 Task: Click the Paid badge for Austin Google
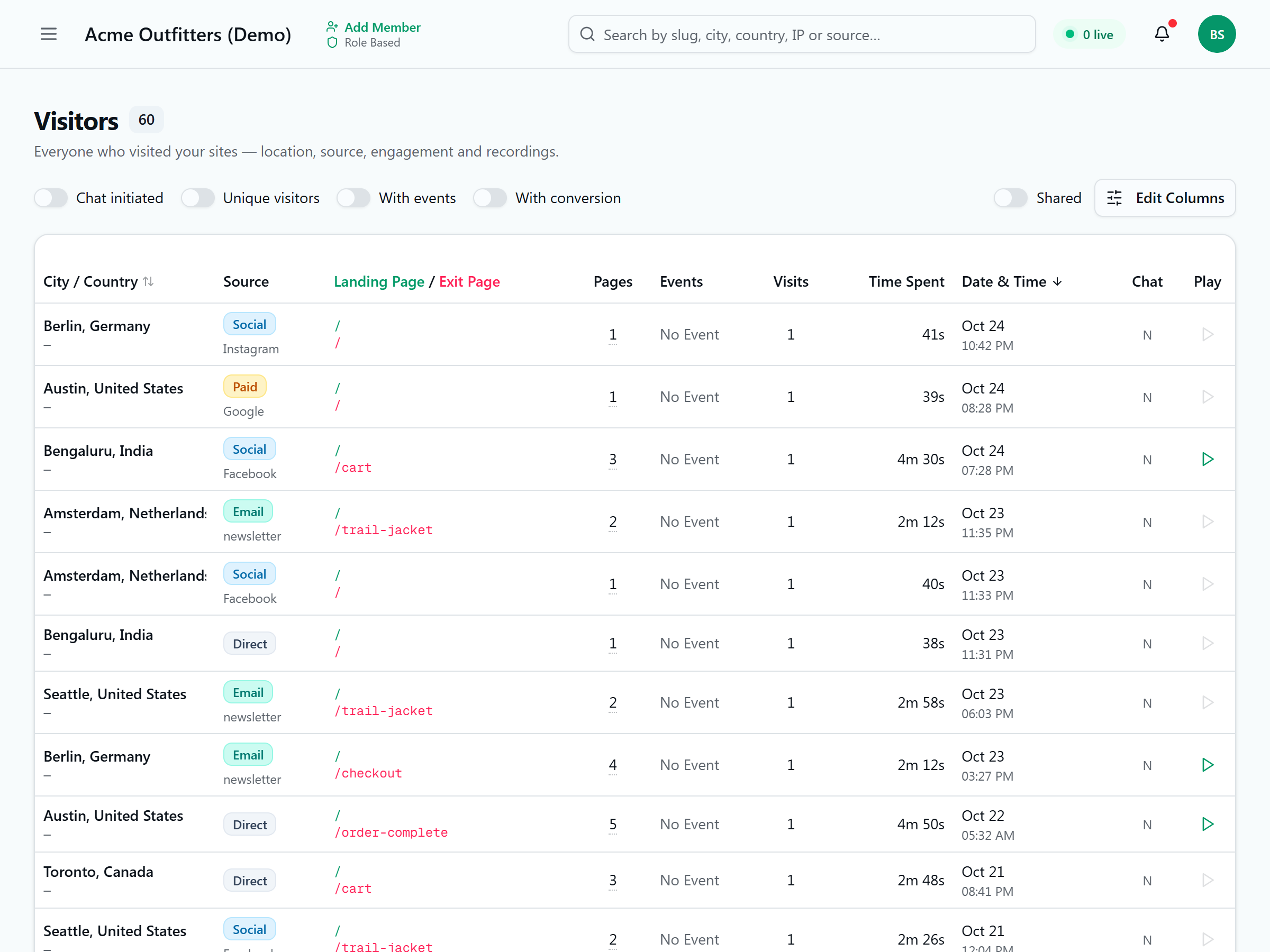coord(245,387)
